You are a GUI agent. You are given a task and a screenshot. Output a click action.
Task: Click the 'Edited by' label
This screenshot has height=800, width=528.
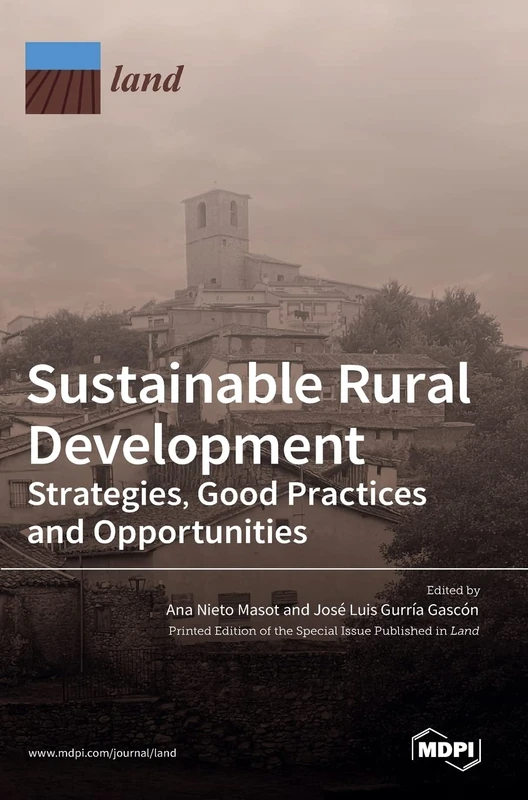[453, 590]
